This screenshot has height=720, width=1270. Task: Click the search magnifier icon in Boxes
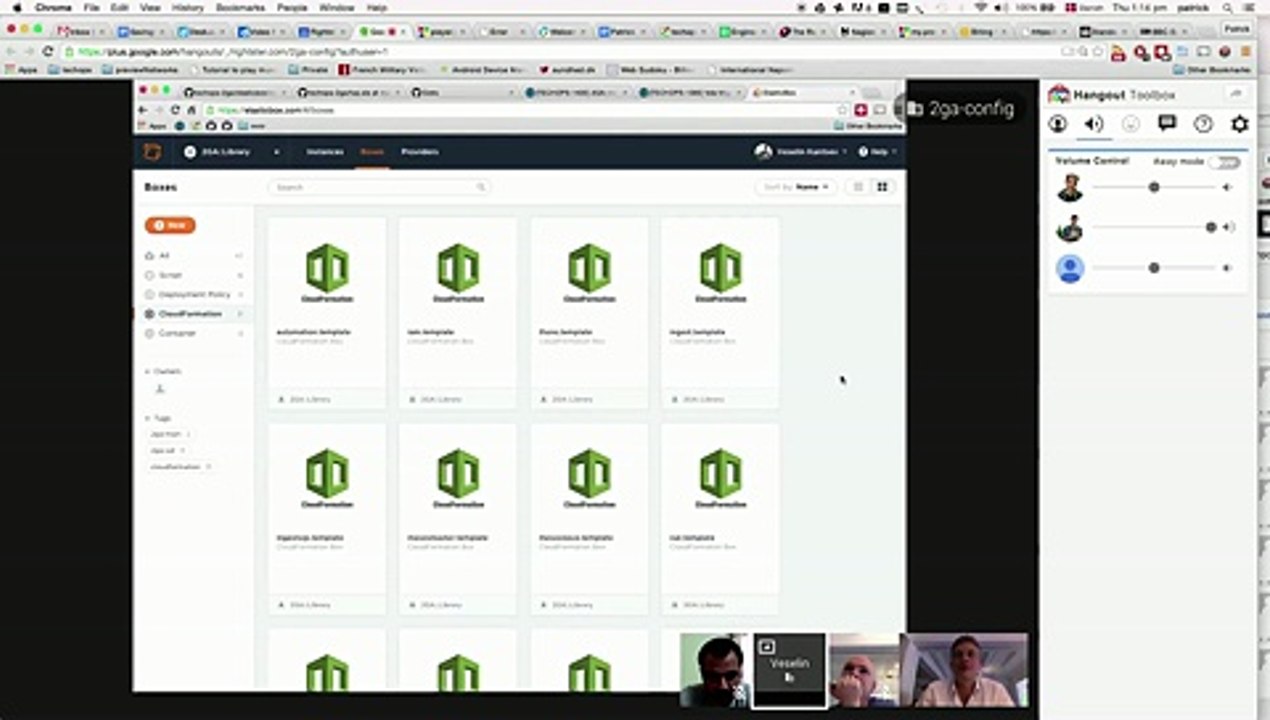click(x=480, y=187)
